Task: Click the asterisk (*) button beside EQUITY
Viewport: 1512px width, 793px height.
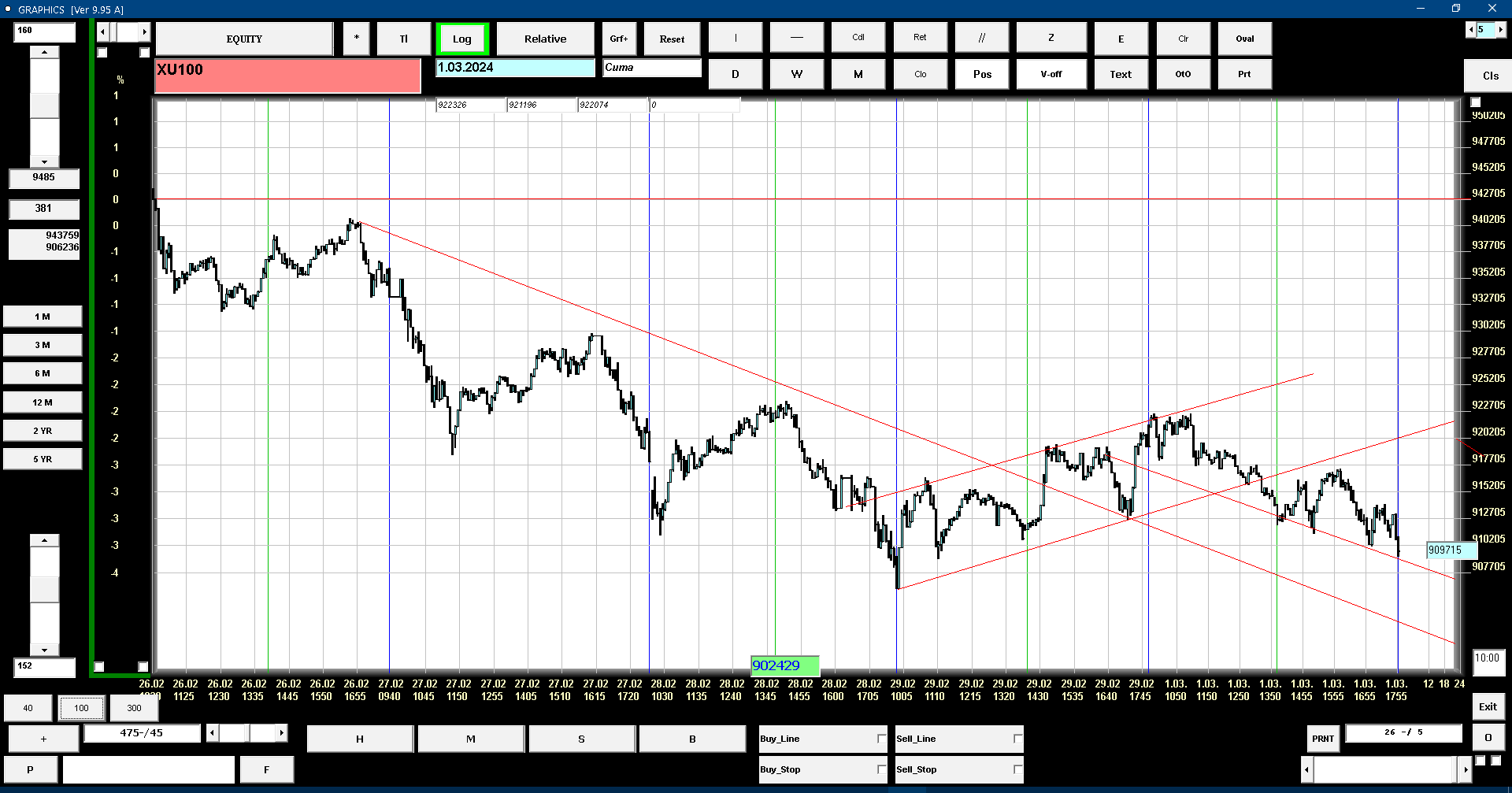Action: [x=357, y=39]
